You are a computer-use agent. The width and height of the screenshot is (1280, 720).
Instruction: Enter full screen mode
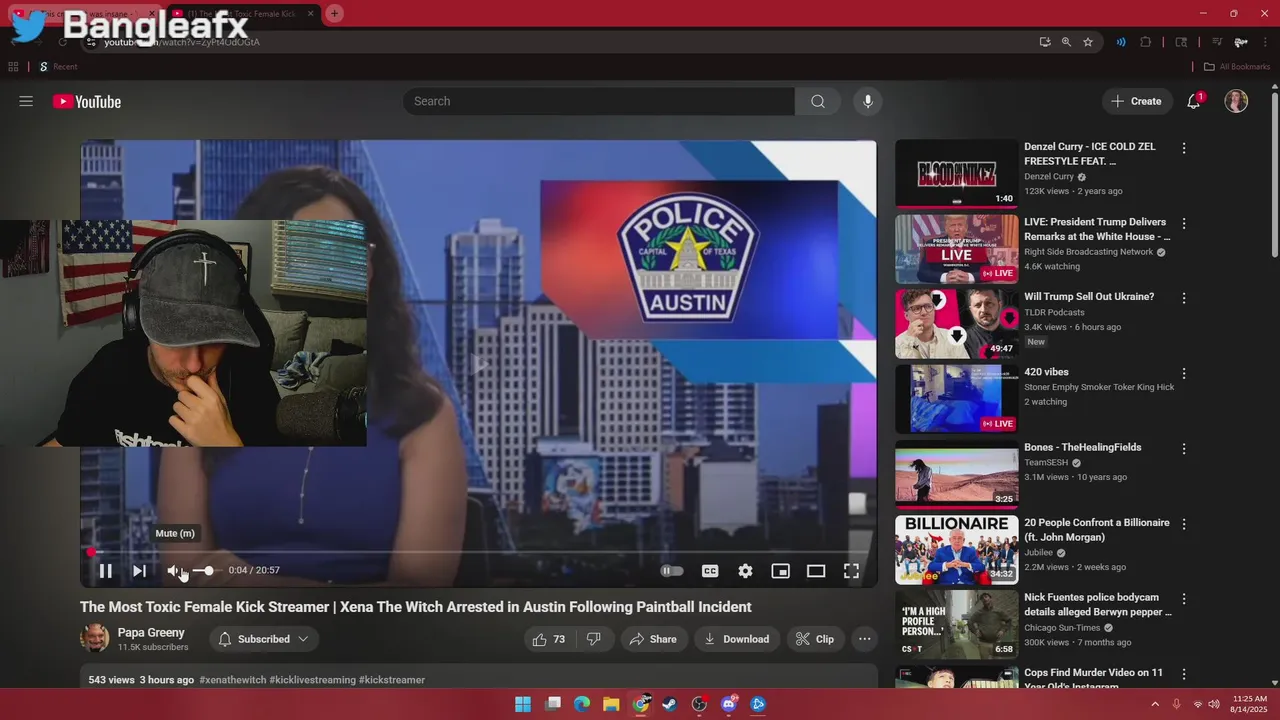pos(851,571)
